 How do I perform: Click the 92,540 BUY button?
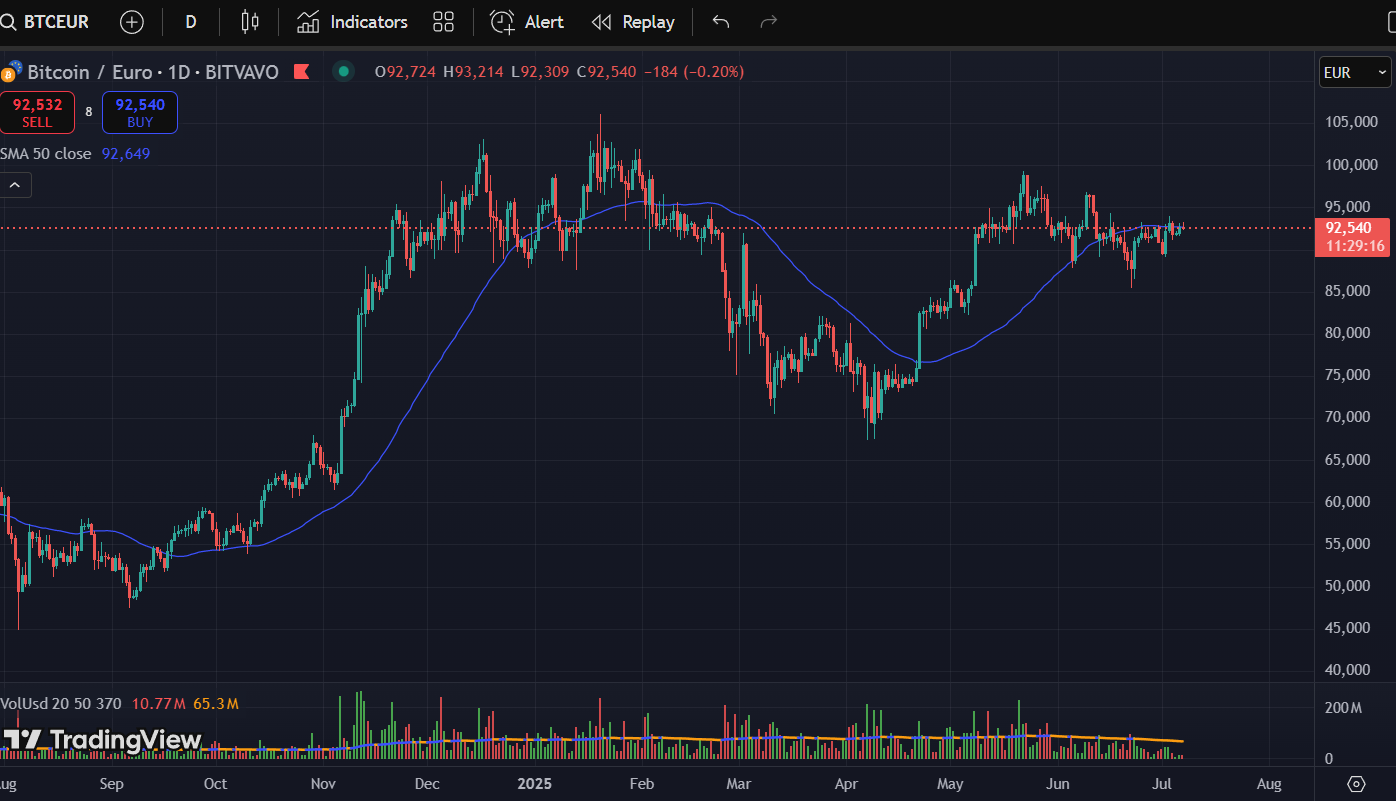click(140, 112)
